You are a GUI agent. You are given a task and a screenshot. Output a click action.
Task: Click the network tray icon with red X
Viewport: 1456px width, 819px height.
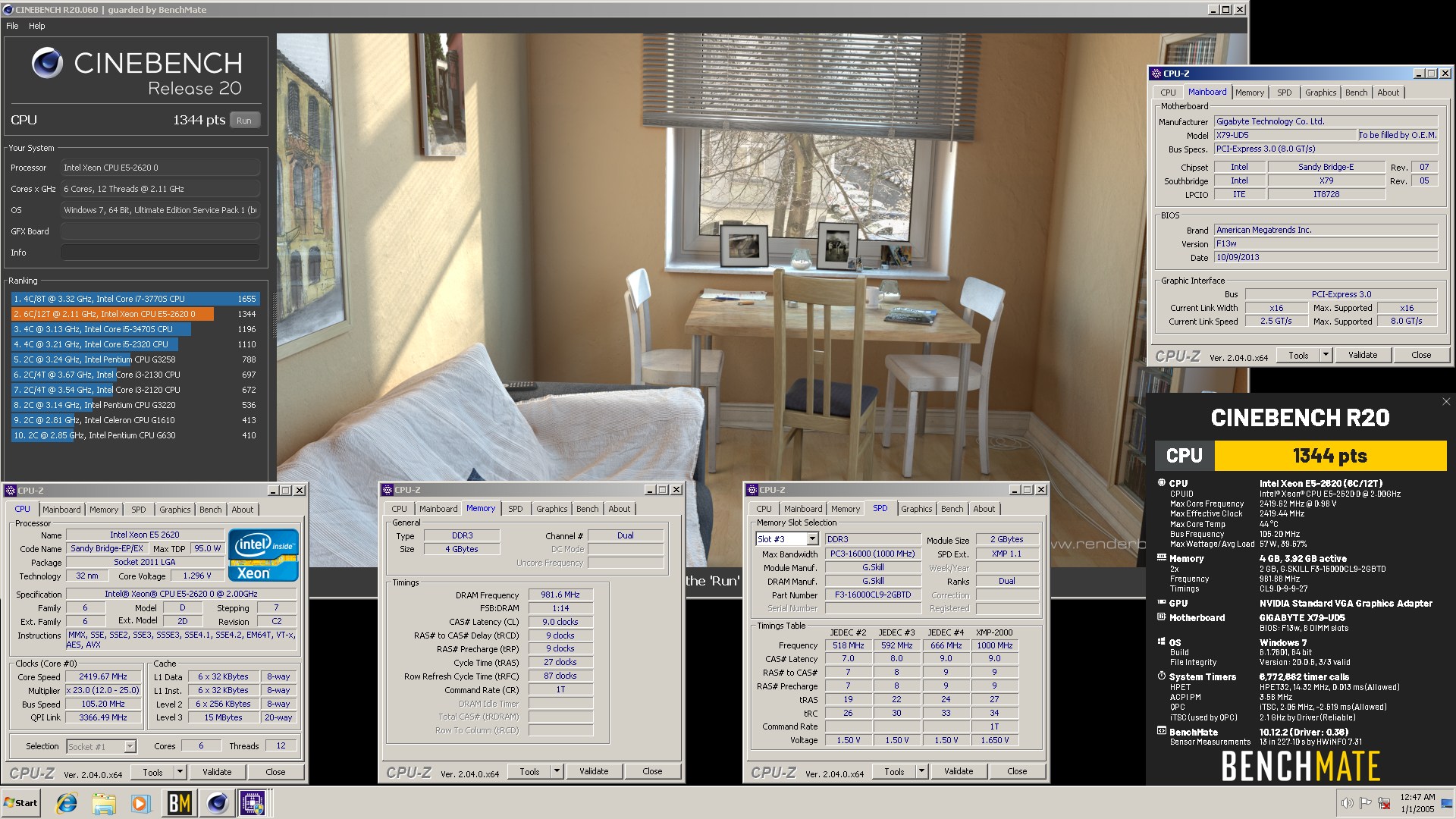click(x=1384, y=803)
